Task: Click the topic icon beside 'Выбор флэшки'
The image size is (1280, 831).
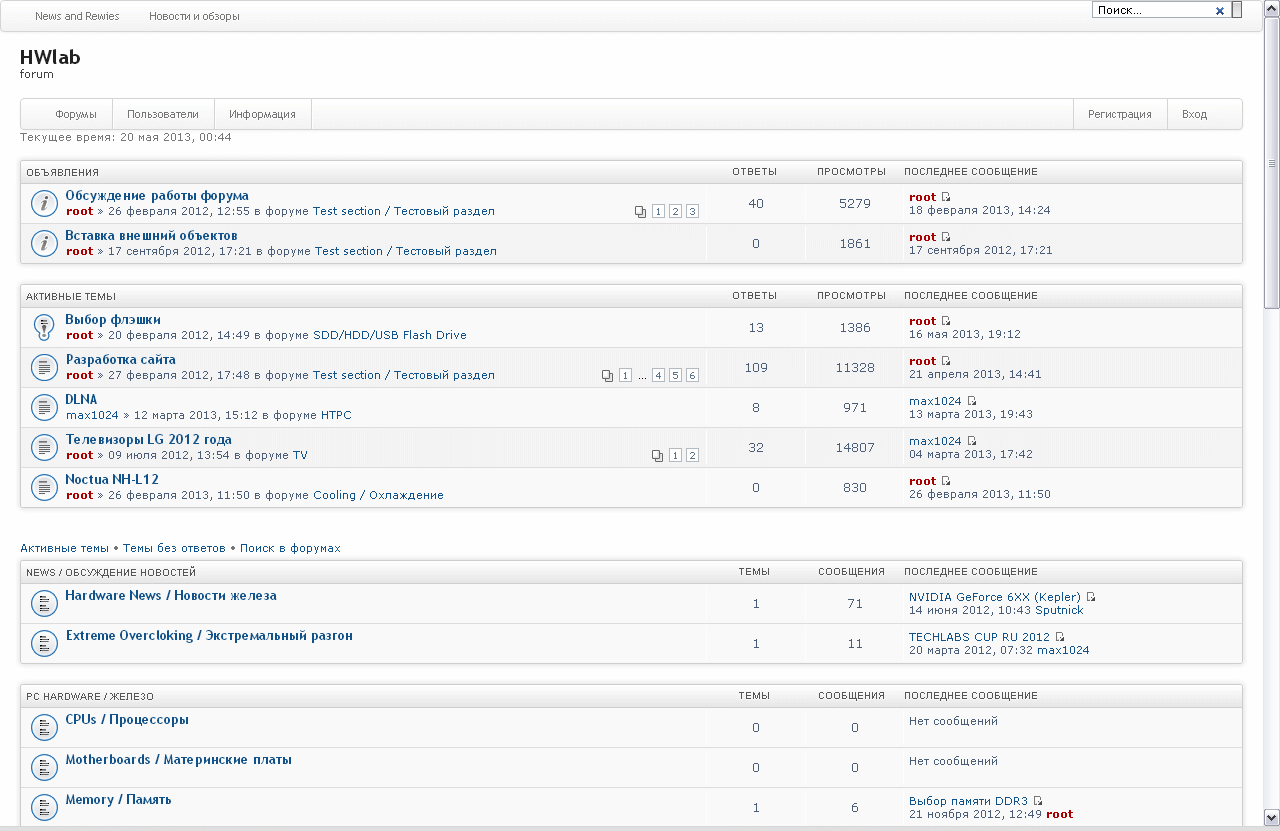Action: click(x=44, y=327)
